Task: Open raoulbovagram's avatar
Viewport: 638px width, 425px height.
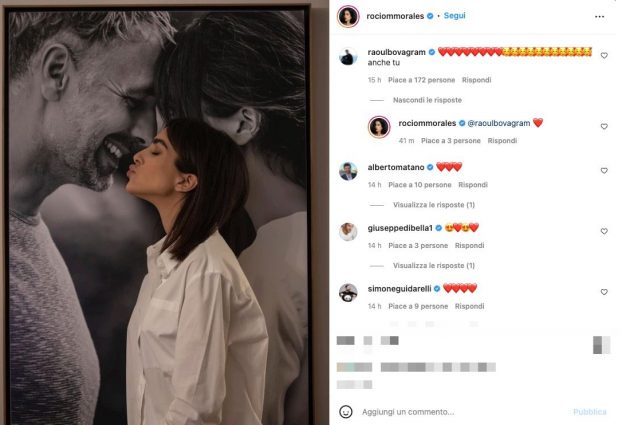Action: tap(348, 57)
